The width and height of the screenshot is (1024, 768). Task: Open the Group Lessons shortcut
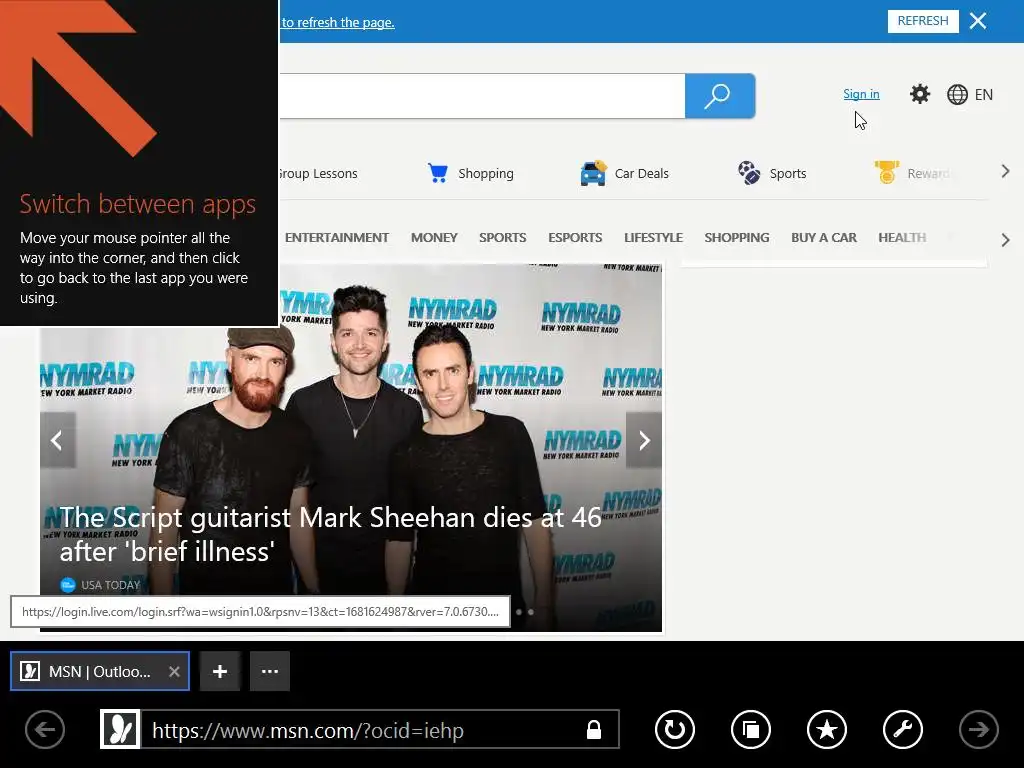tap(318, 174)
